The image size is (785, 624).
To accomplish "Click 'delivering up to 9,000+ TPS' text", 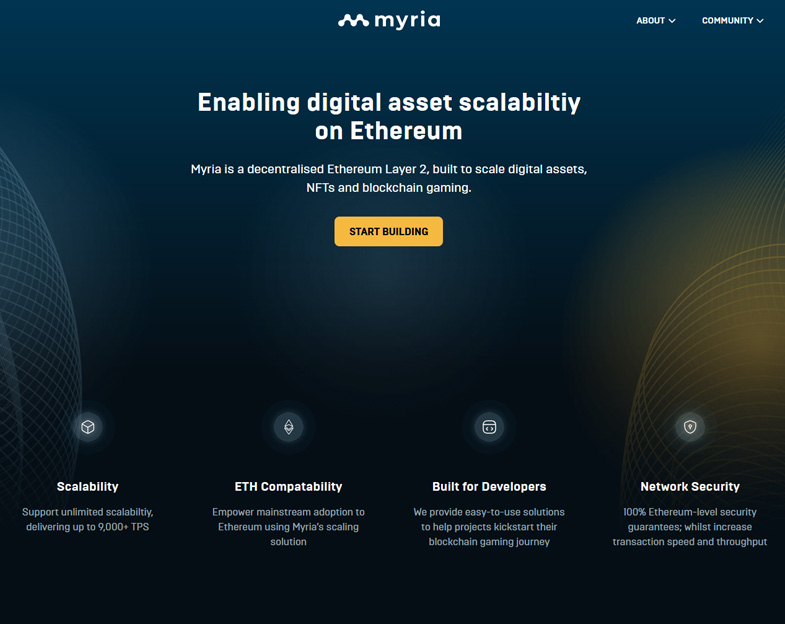I will coord(88,527).
